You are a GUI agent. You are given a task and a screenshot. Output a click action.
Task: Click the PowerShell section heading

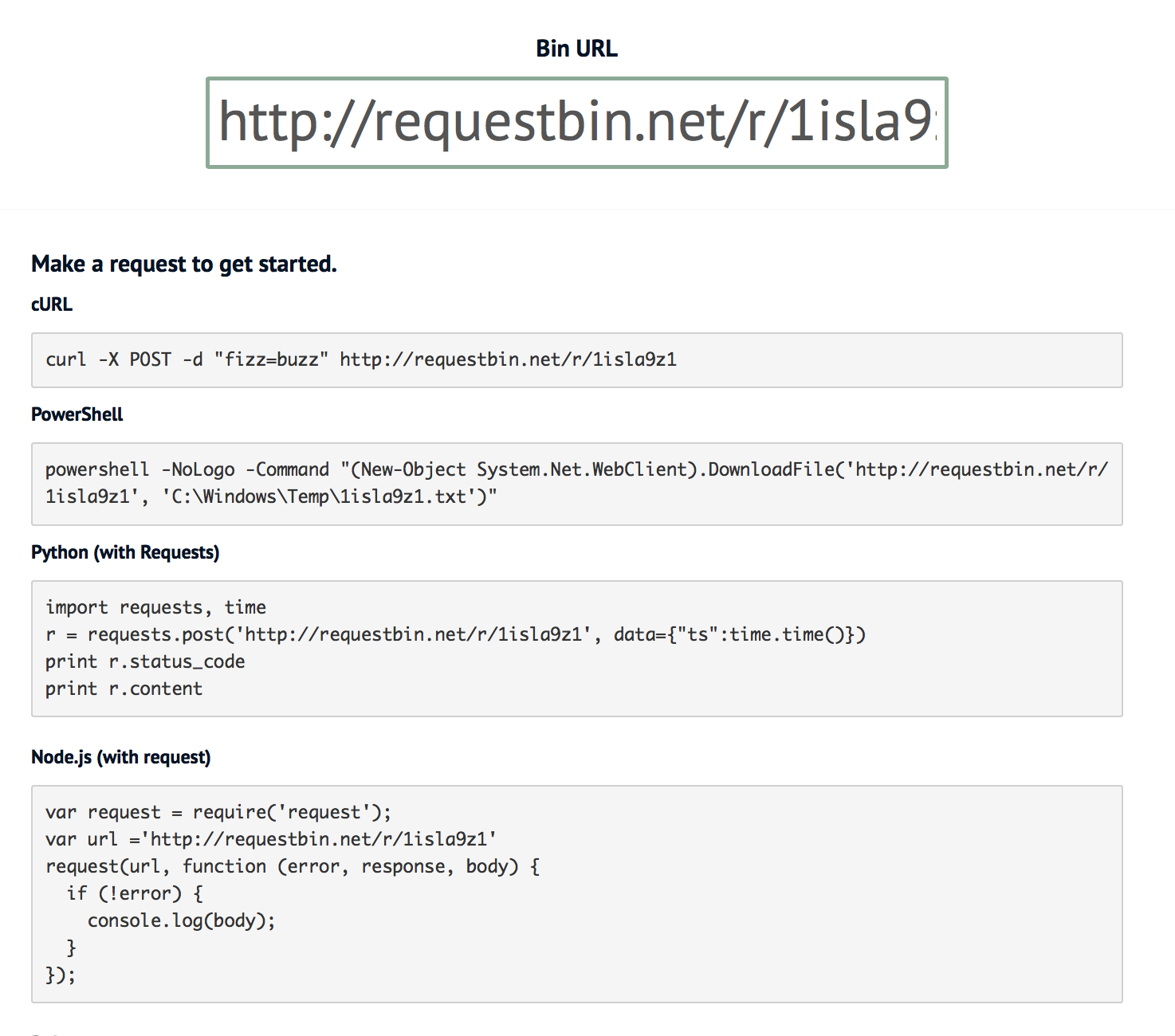tap(77, 414)
